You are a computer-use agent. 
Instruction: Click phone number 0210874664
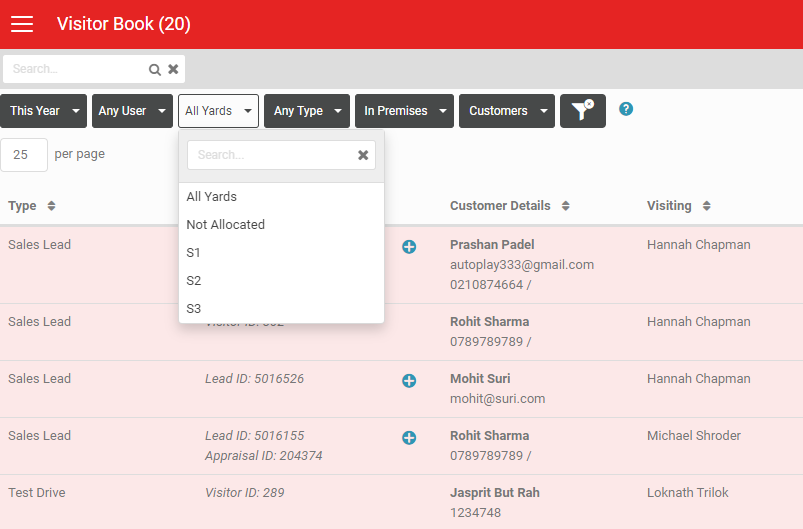487,285
